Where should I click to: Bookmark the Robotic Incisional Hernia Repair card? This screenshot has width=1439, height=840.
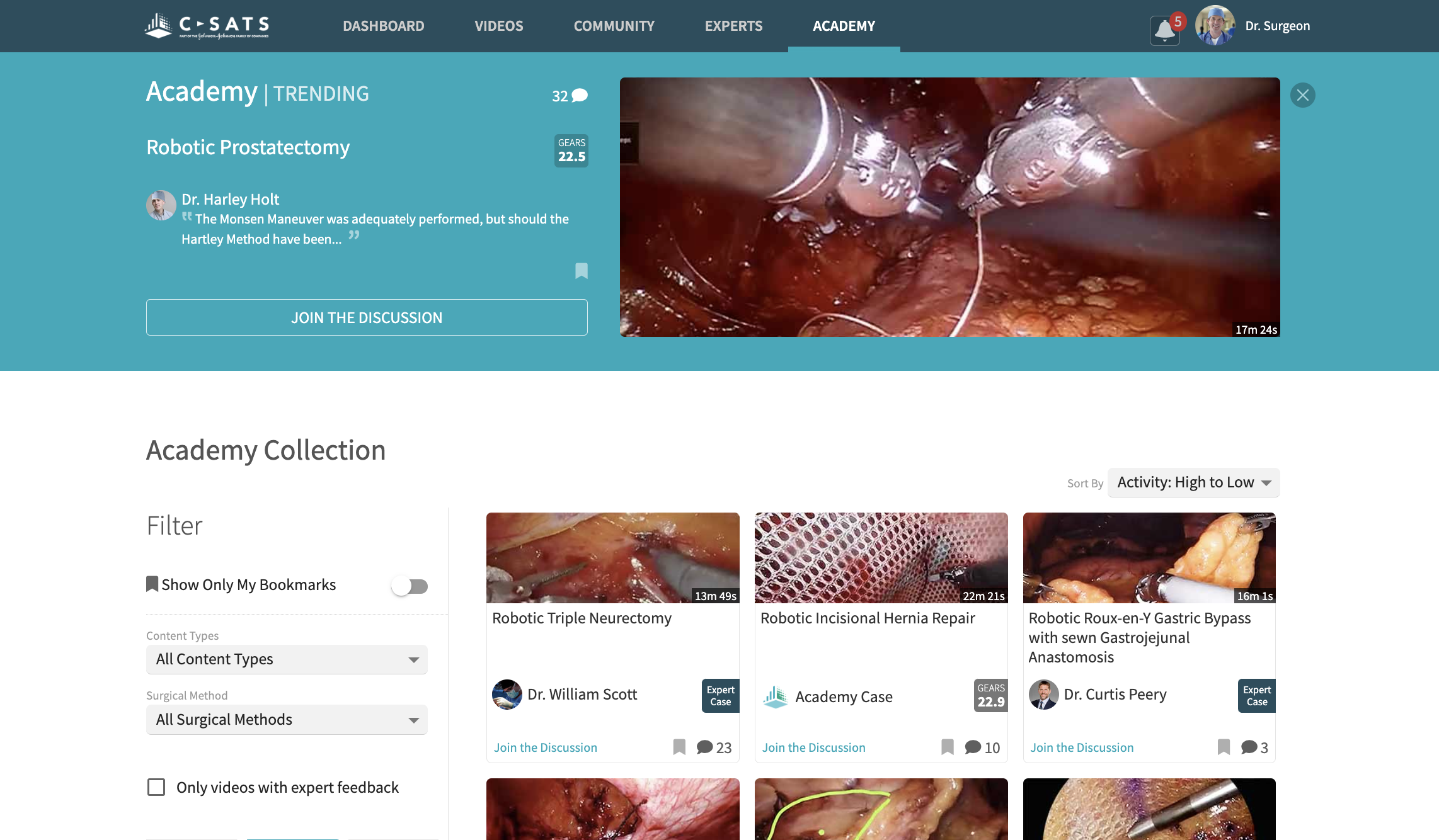pyautogui.click(x=948, y=747)
